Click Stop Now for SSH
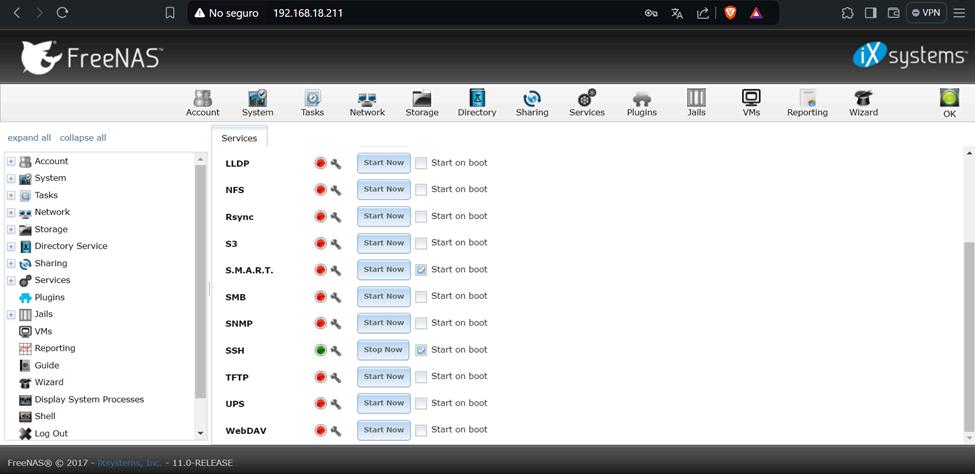 [x=384, y=350]
